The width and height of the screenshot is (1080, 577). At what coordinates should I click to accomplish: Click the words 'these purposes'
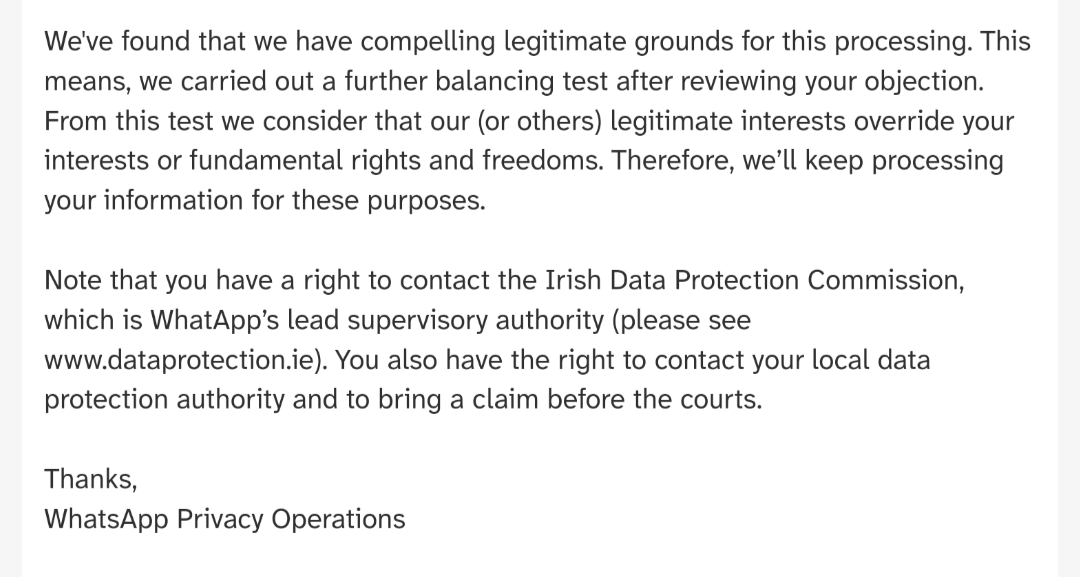pyautogui.click(x=386, y=201)
